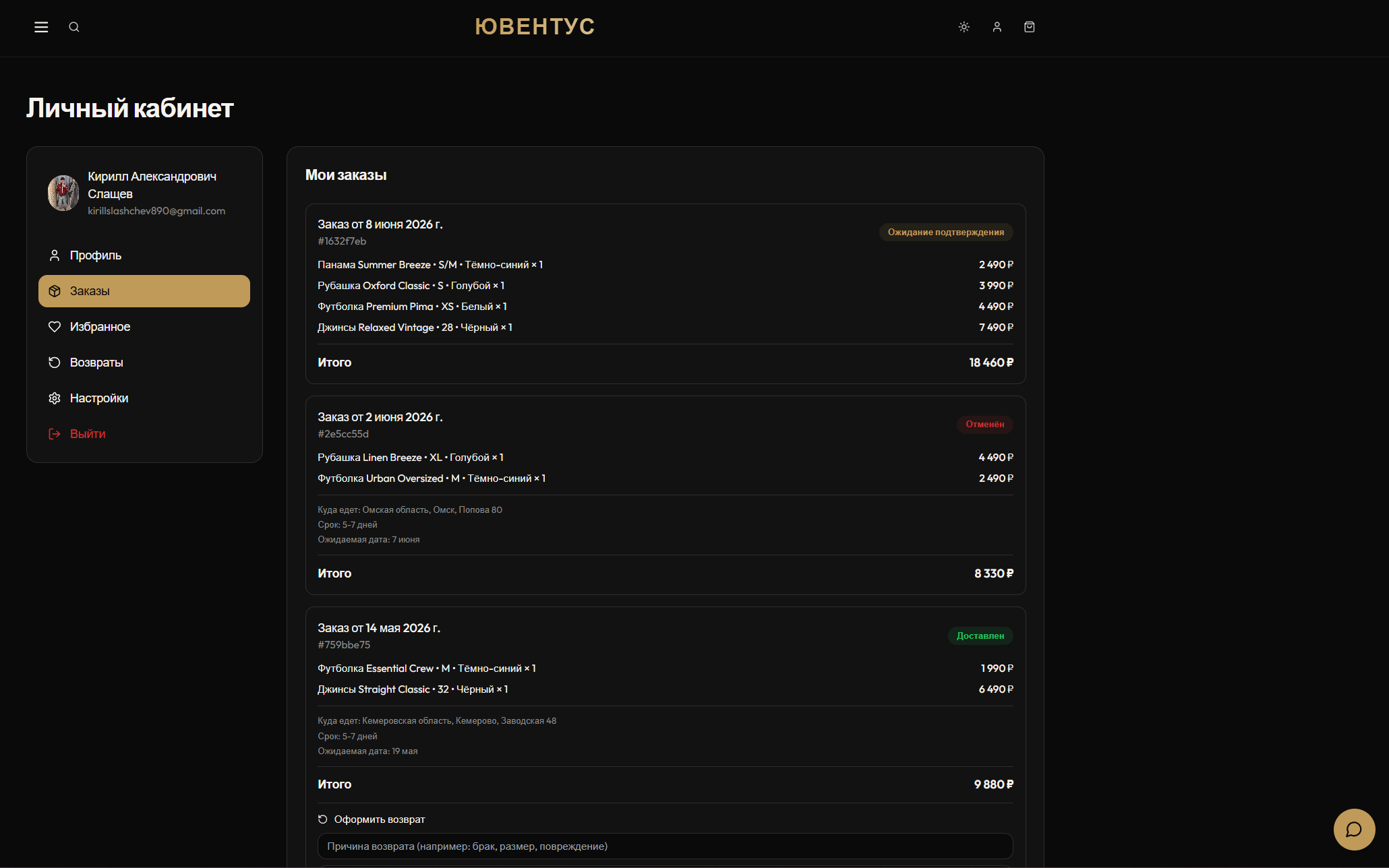
Task: Toggle light theme with sun icon
Action: (964, 27)
